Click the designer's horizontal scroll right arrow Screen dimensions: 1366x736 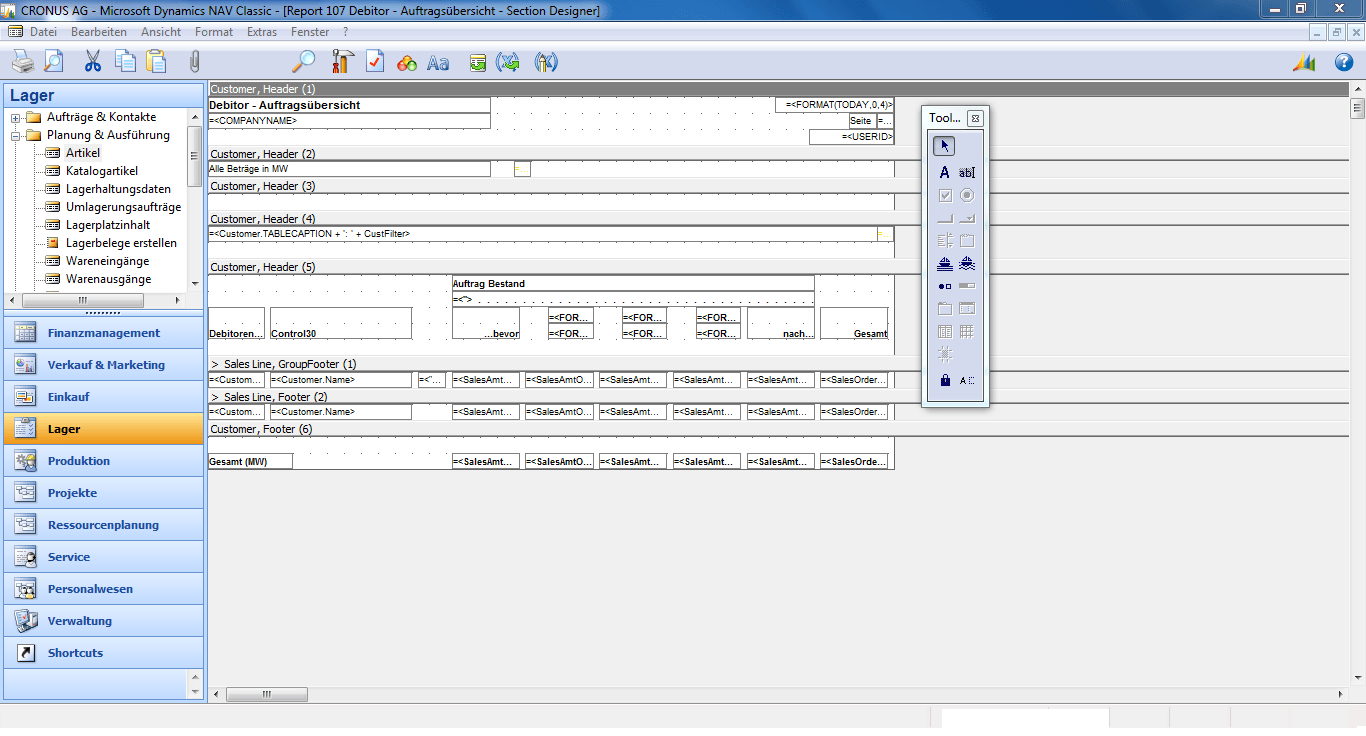1341,694
